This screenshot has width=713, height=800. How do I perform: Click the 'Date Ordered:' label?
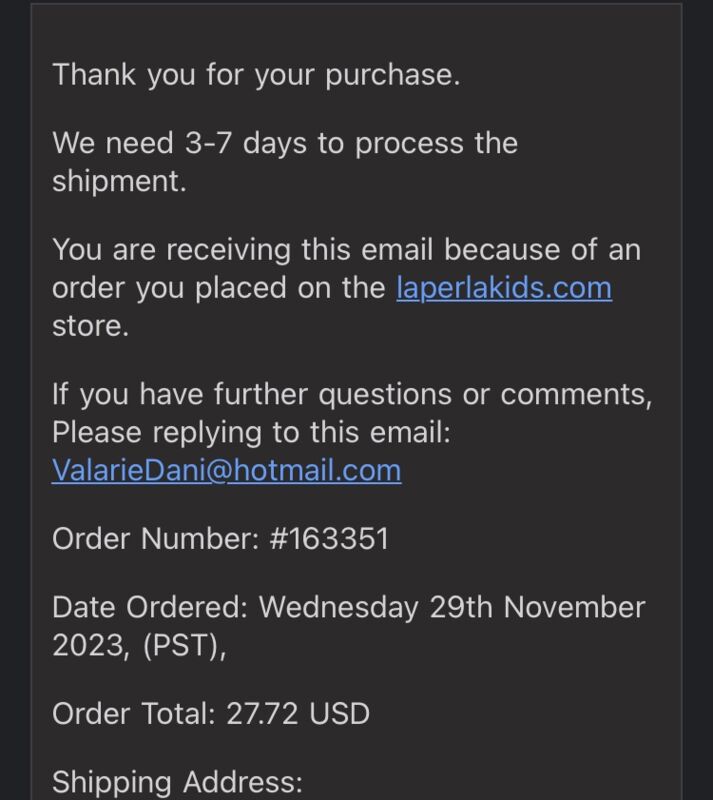point(150,608)
